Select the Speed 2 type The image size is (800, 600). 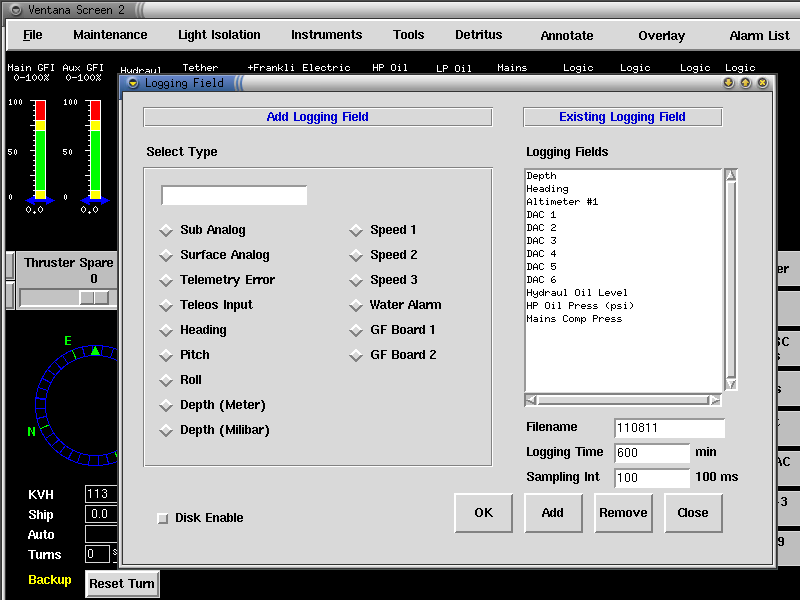point(356,256)
